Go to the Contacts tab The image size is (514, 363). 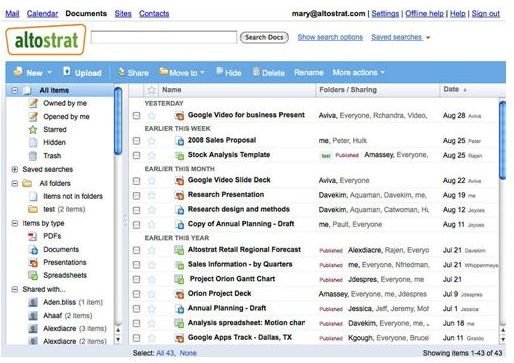154,14
